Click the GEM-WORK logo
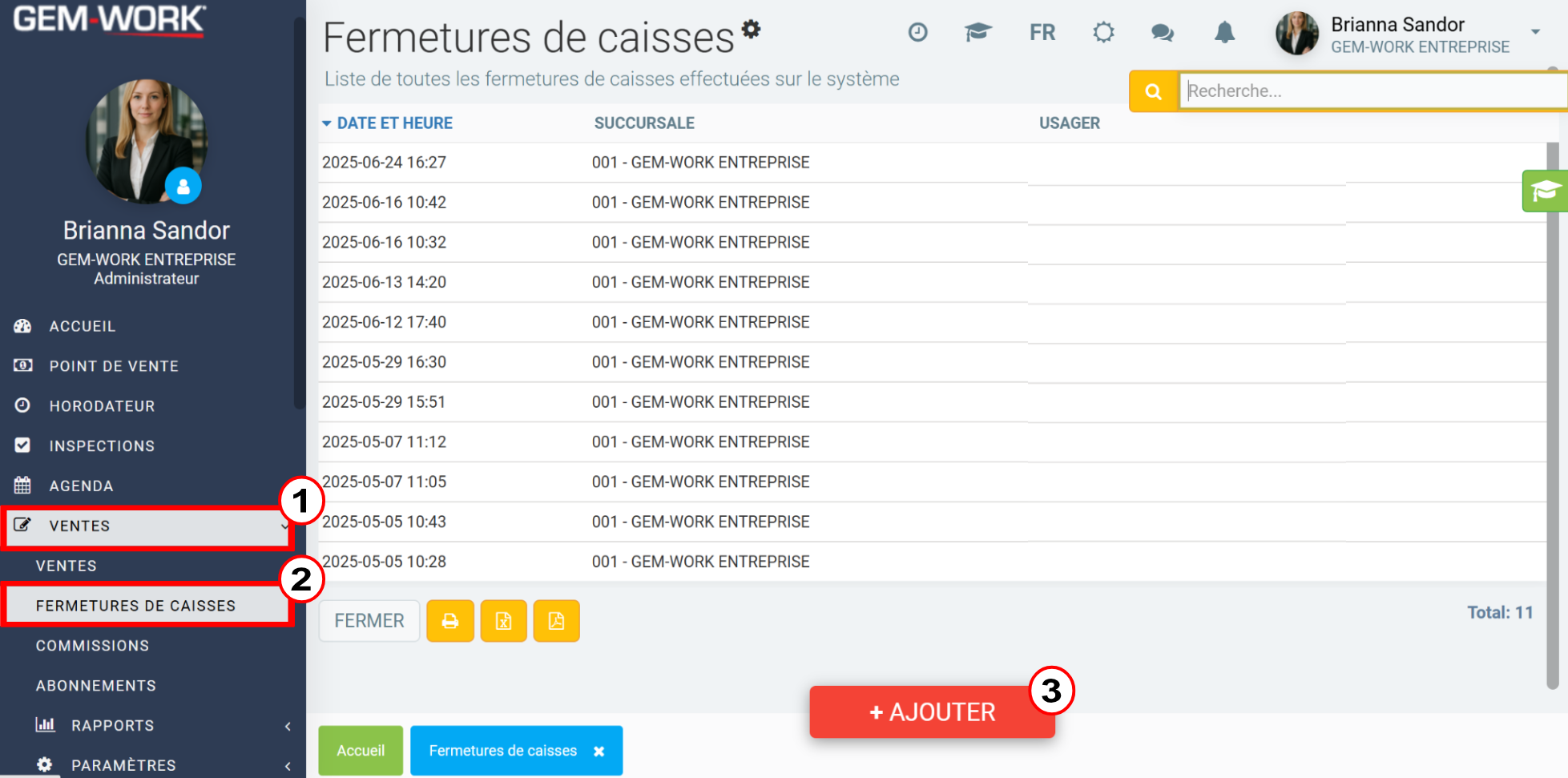The height and width of the screenshot is (778, 1568). 110,19
